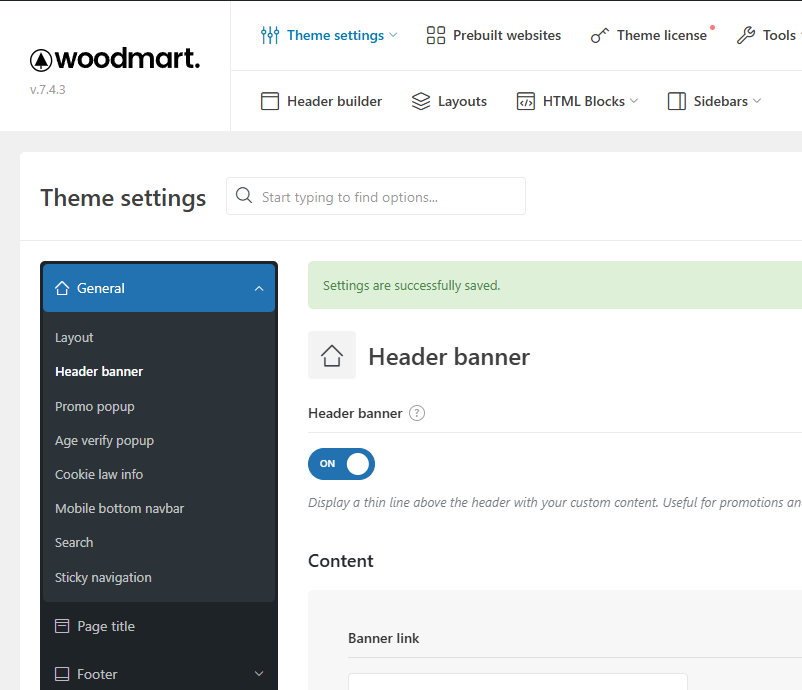Viewport: 802px width, 690px height.
Task: Expand the Sidebars dropdown chevron
Action: pos(757,101)
